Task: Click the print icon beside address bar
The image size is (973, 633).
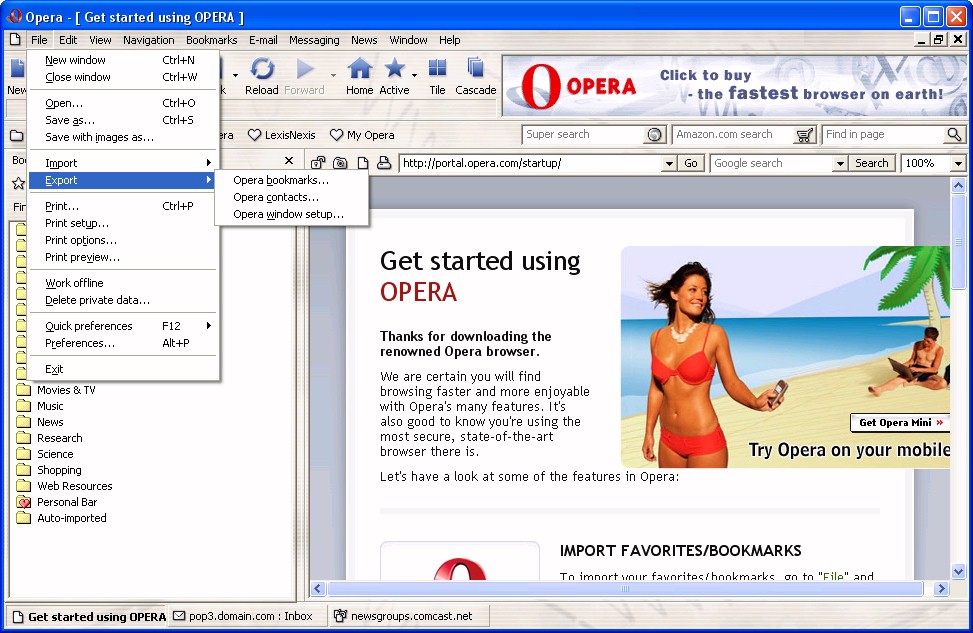Action: pos(384,163)
